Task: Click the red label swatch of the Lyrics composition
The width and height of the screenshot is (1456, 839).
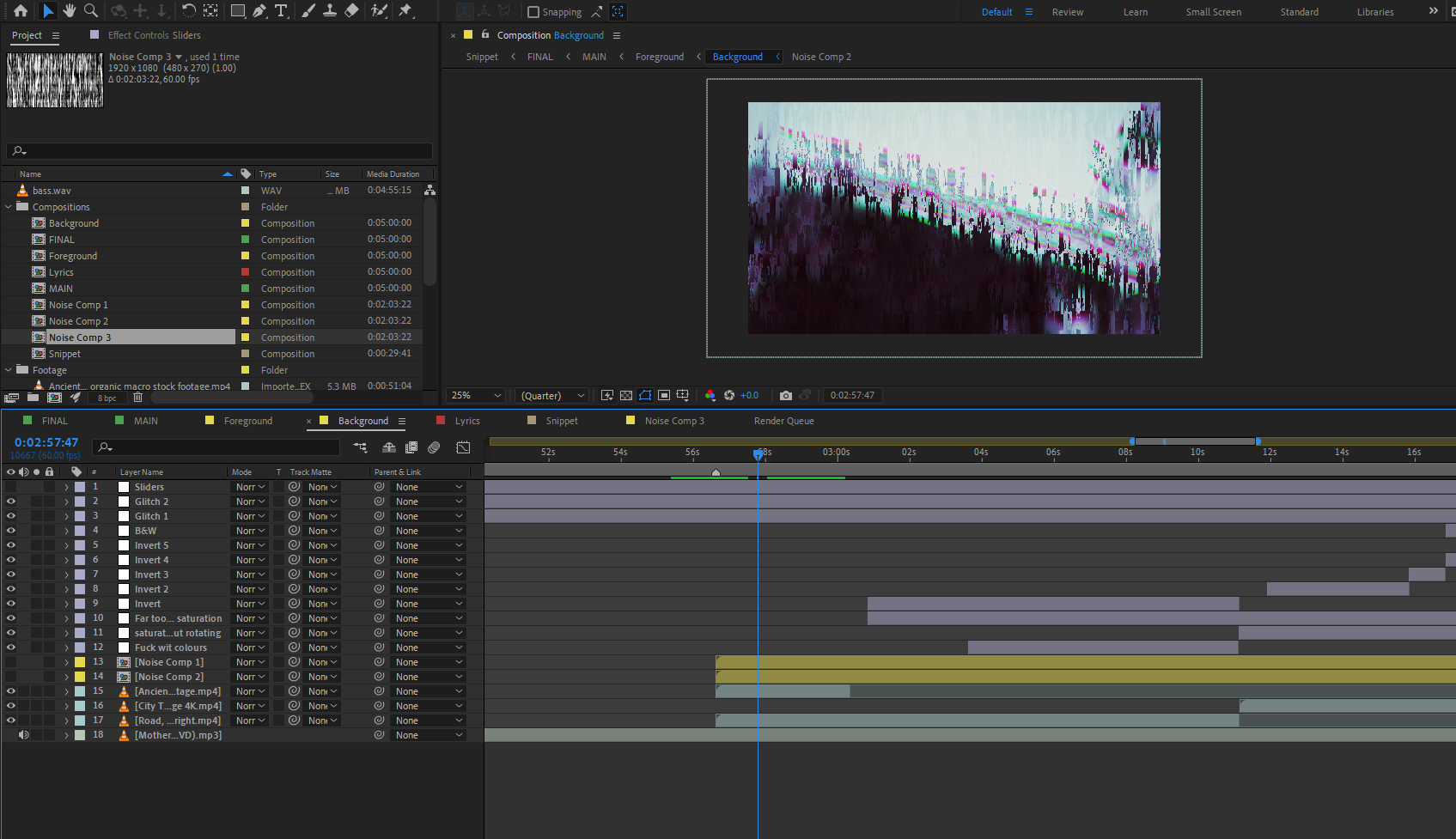Action: pyautogui.click(x=245, y=272)
